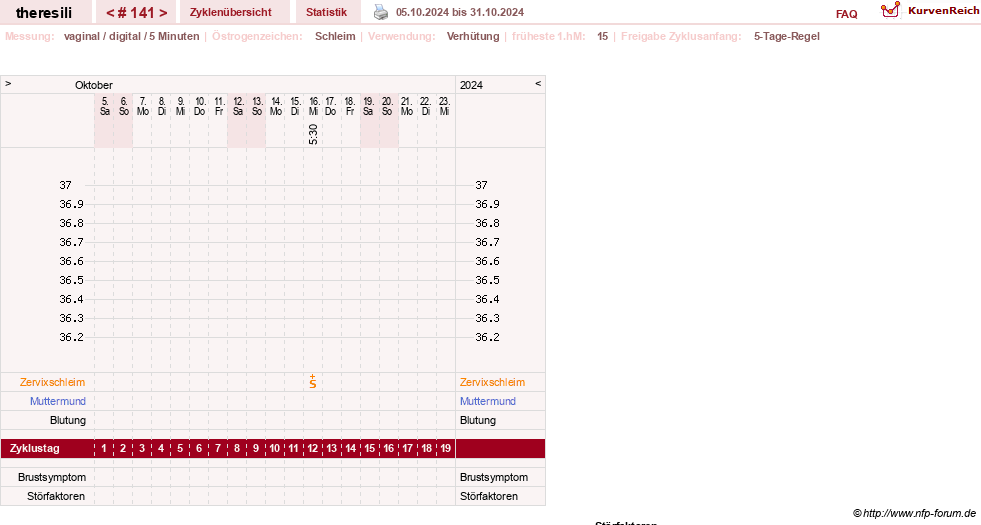Select Zyklustag 15
Viewport: 981px width, 525px height.
[370, 449]
